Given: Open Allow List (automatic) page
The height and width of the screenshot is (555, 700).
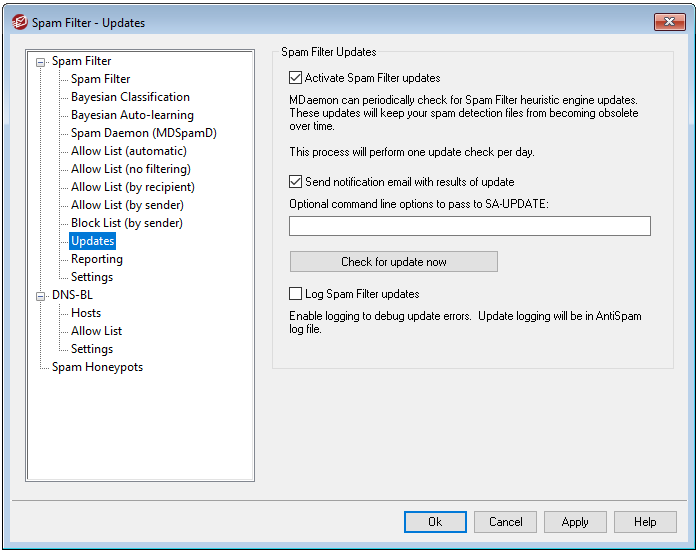Looking at the screenshot, I should [x=128, y=151].
